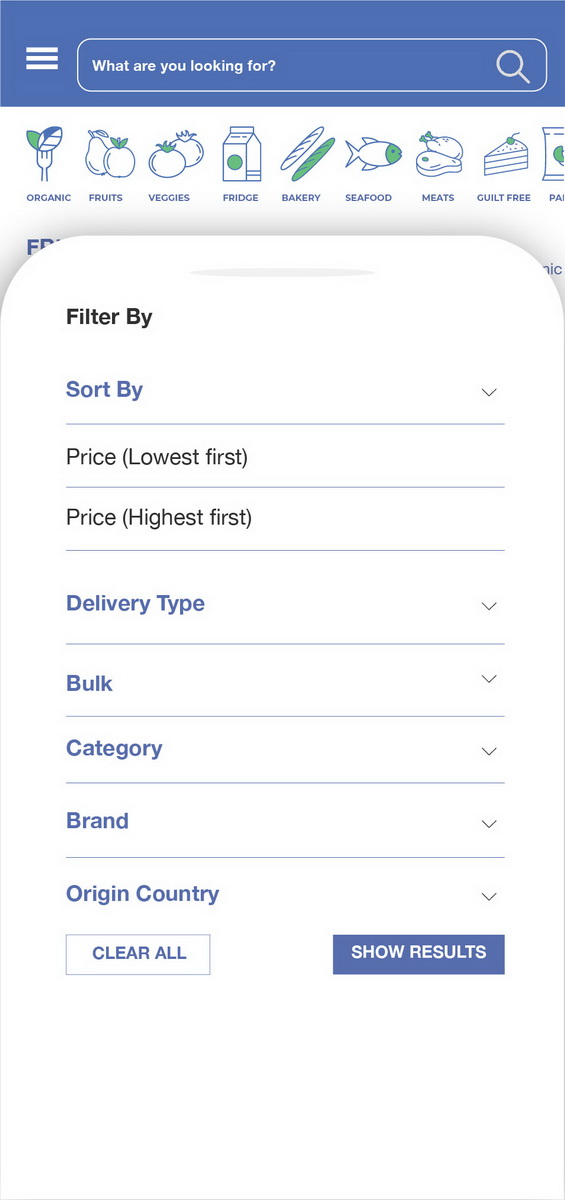Screen dimensions: 565x1200
Task: Expand the Category filter
Action: (285, 750)
